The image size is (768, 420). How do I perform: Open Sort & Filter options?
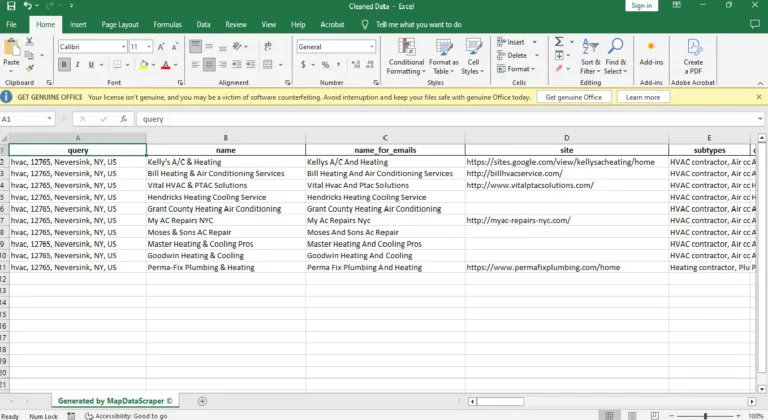click(x=590, y=57)
